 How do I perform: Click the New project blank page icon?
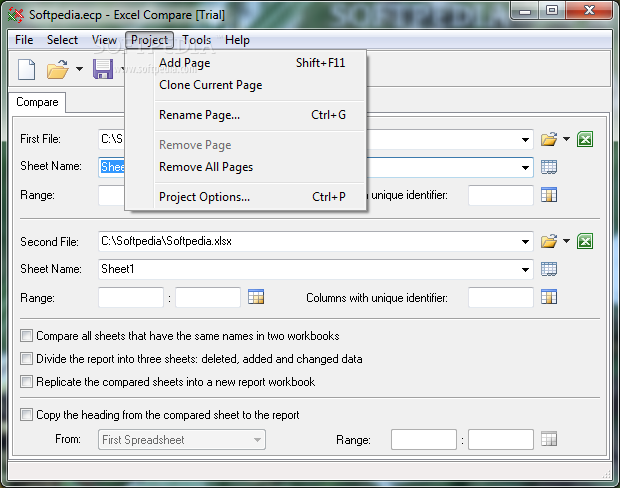(26, 70)
